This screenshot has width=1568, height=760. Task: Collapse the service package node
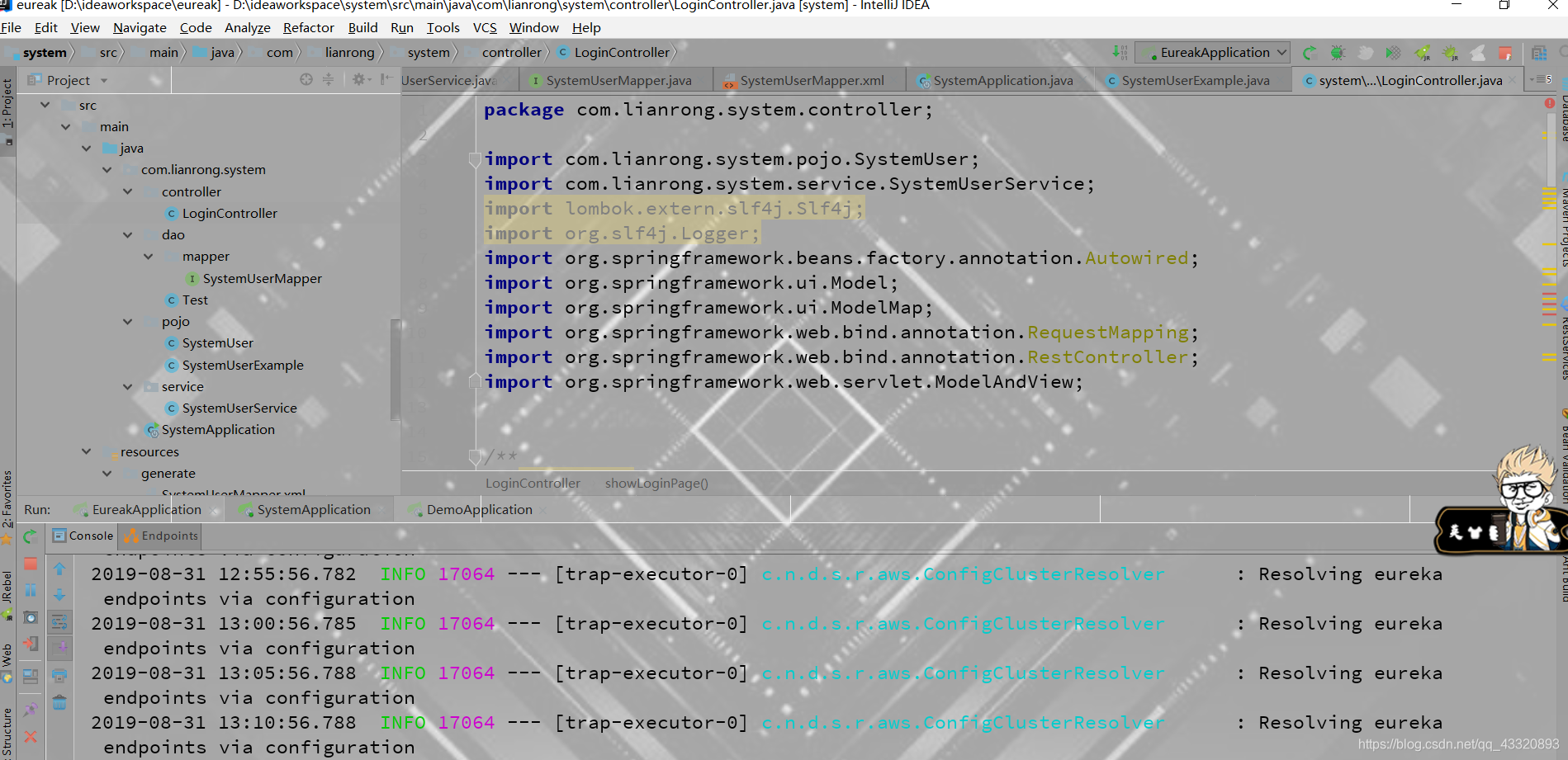pos(128,387)
